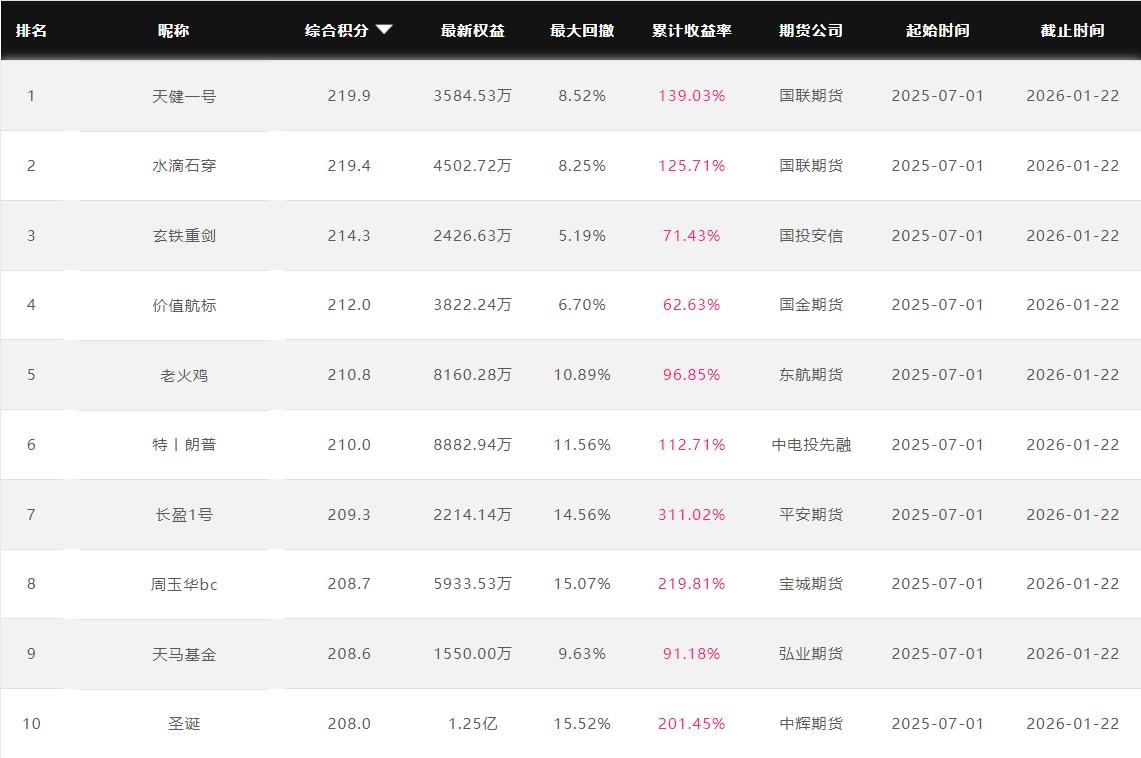
Task: Click the 累计收益率 column header
Action: tap(691, 30)
